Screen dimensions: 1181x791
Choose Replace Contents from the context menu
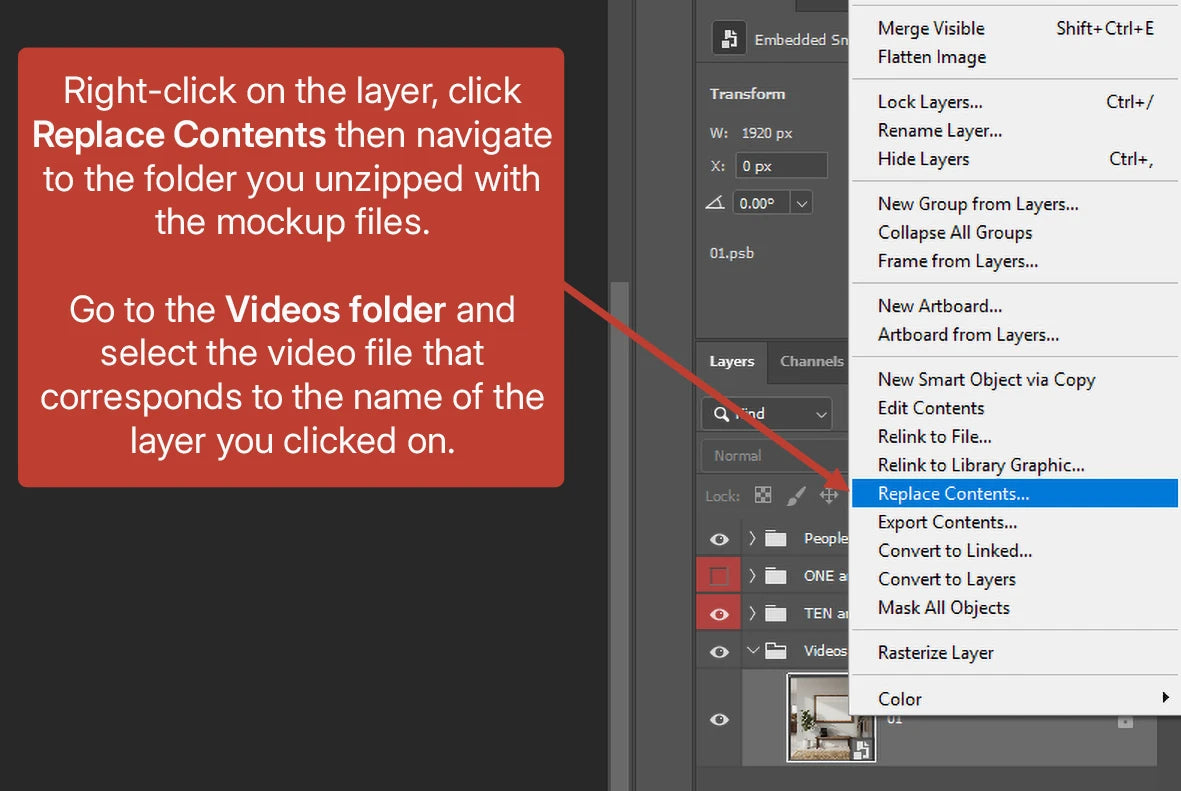(x=953, y=493)
